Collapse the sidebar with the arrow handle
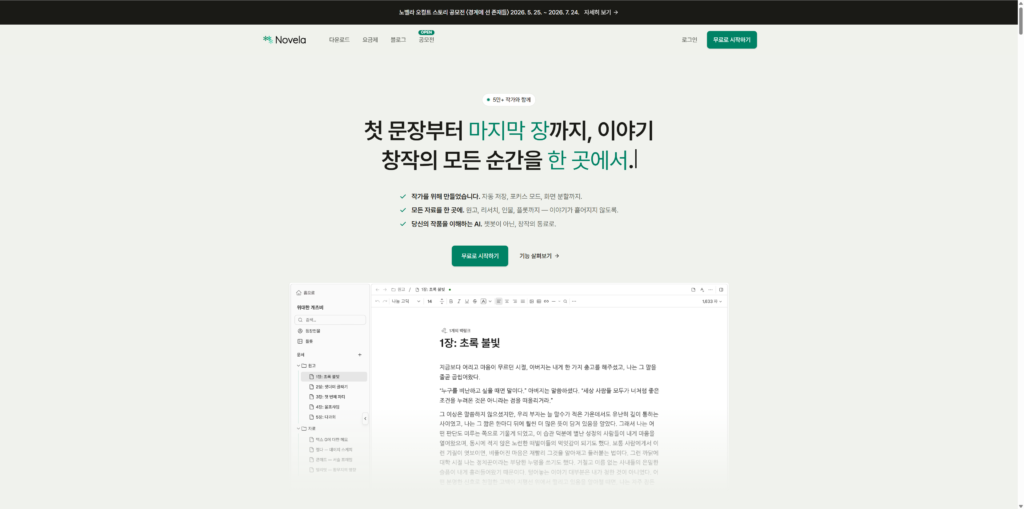 [365, 419]
